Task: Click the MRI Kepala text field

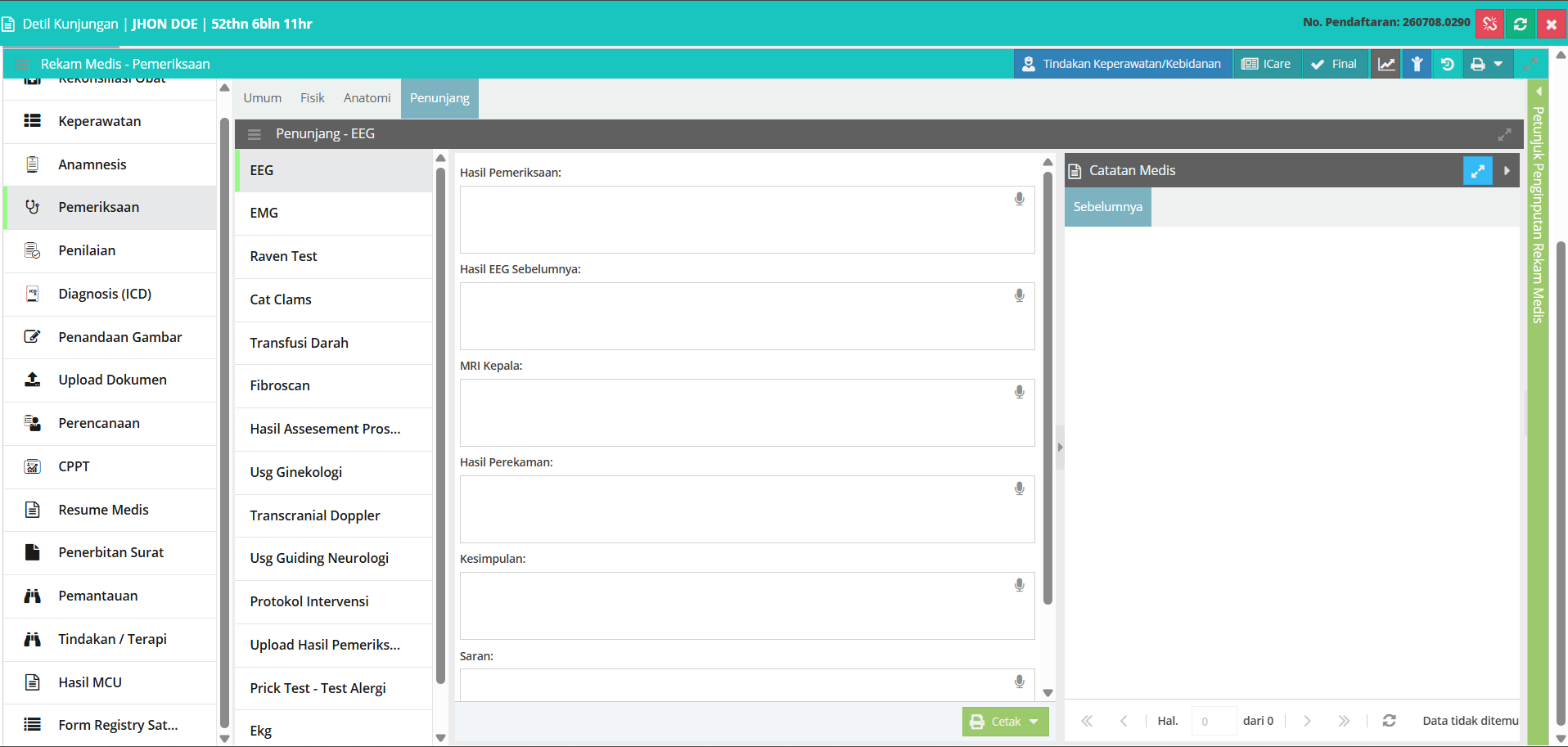Action: tap(746, 412)
